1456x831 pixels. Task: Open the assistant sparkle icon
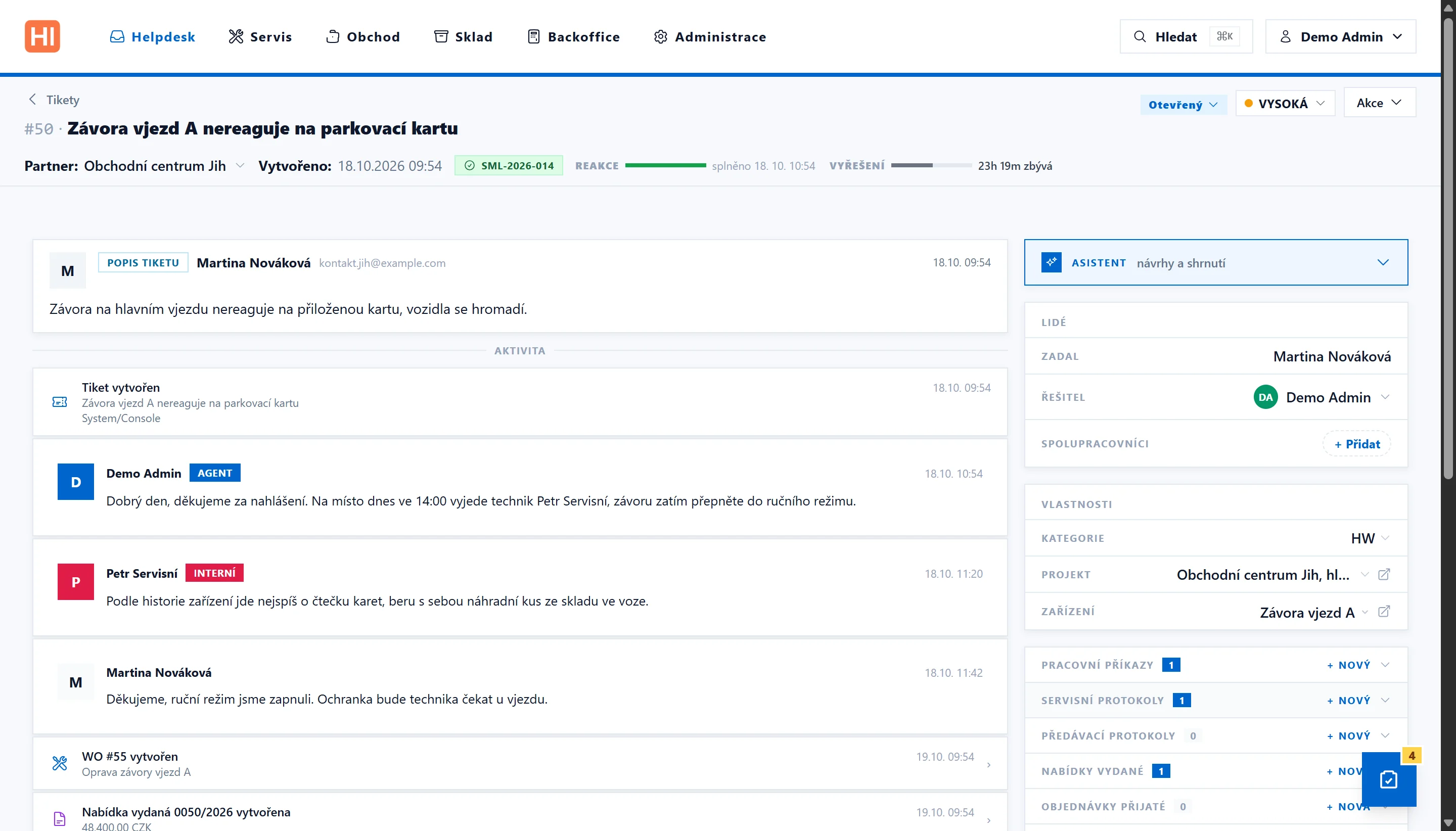point(1052,262)
